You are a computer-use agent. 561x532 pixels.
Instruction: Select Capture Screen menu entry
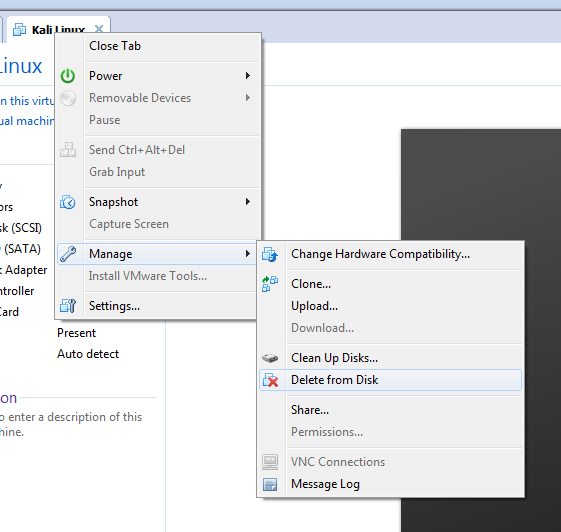(x=158, y=224)
